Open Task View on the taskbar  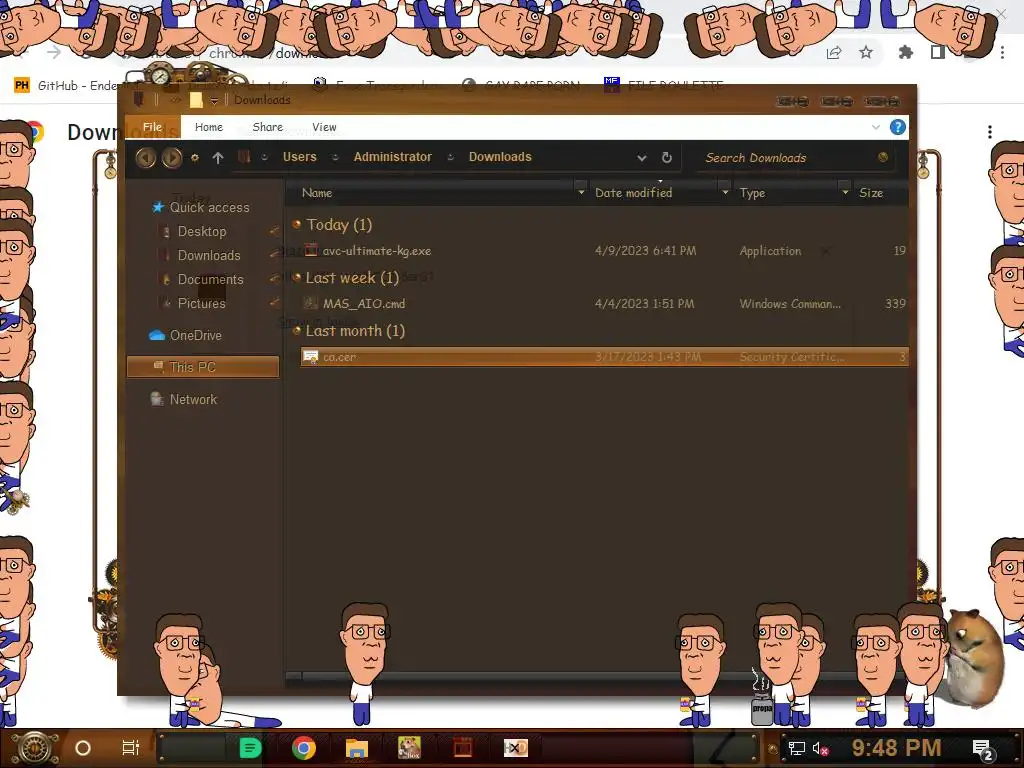pos(131,748)
